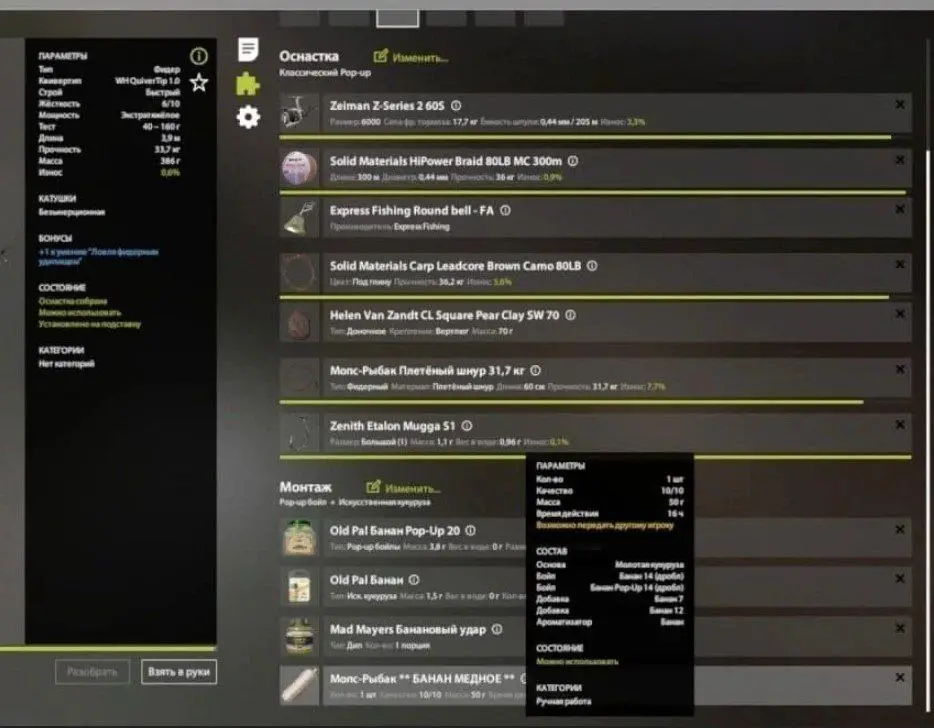Select the Mad Mayers dip jar thumbnail

299,636
